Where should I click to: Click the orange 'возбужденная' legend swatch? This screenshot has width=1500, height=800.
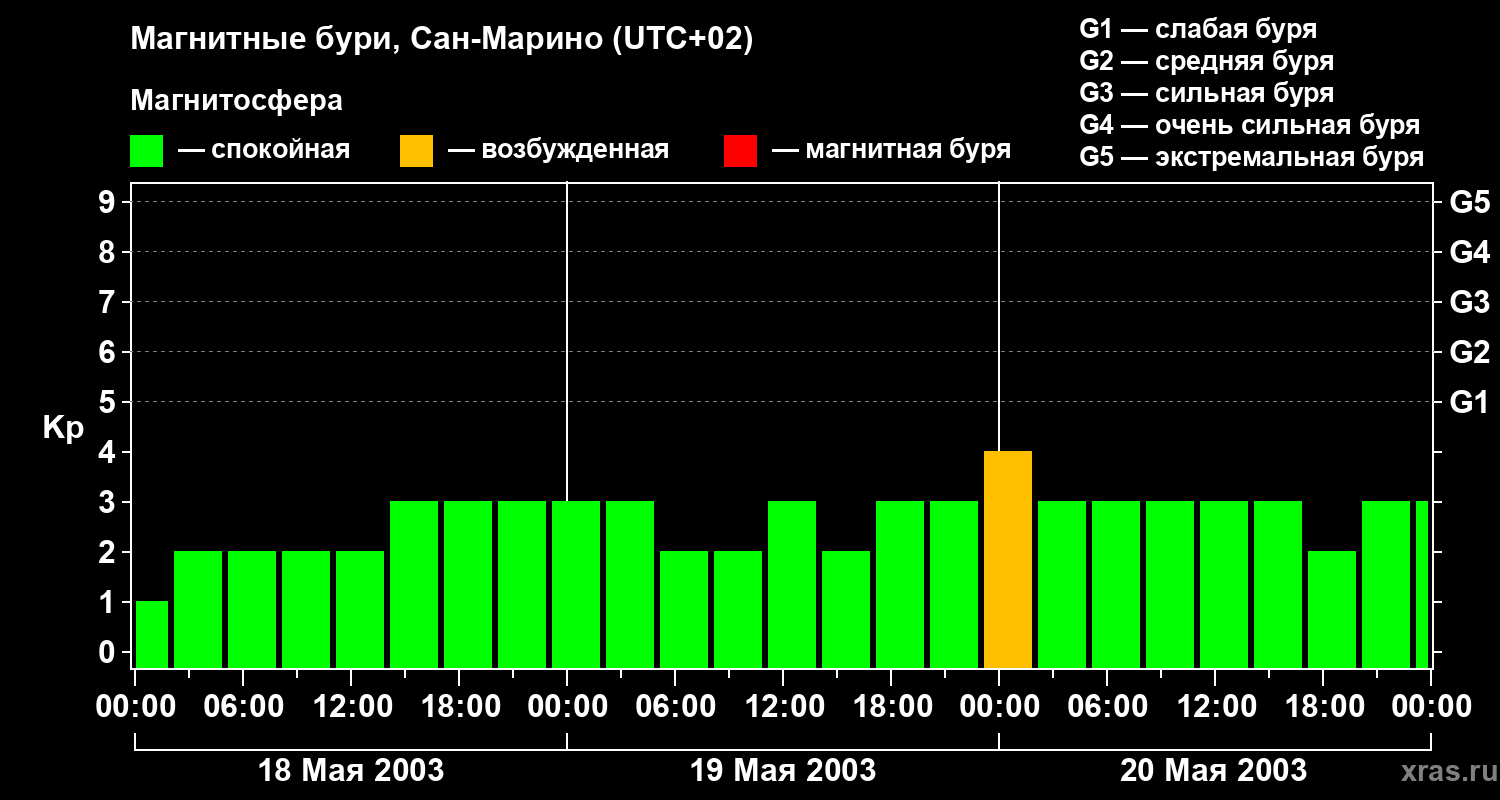[x=416, y=151]
